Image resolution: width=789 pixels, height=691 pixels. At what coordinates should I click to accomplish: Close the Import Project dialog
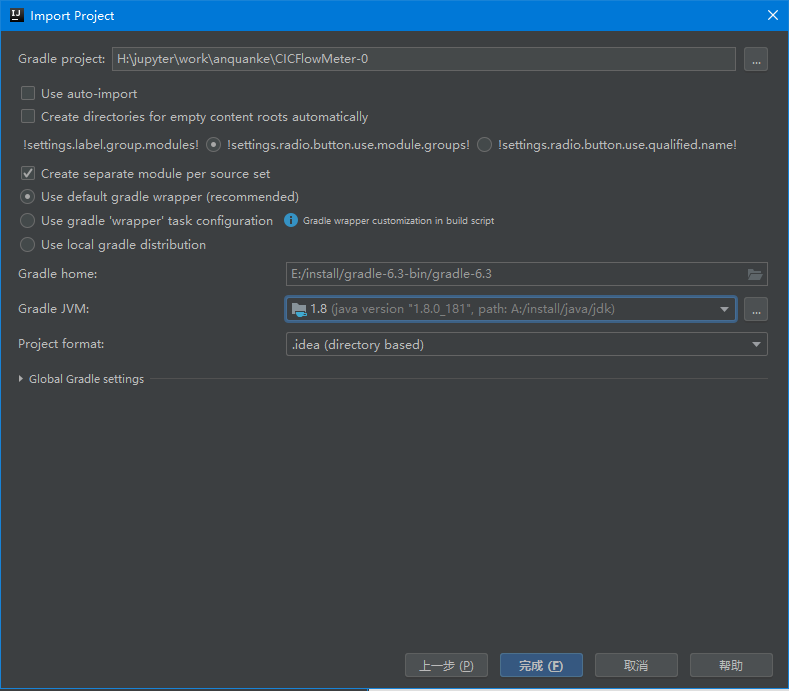tap(772, 15)
